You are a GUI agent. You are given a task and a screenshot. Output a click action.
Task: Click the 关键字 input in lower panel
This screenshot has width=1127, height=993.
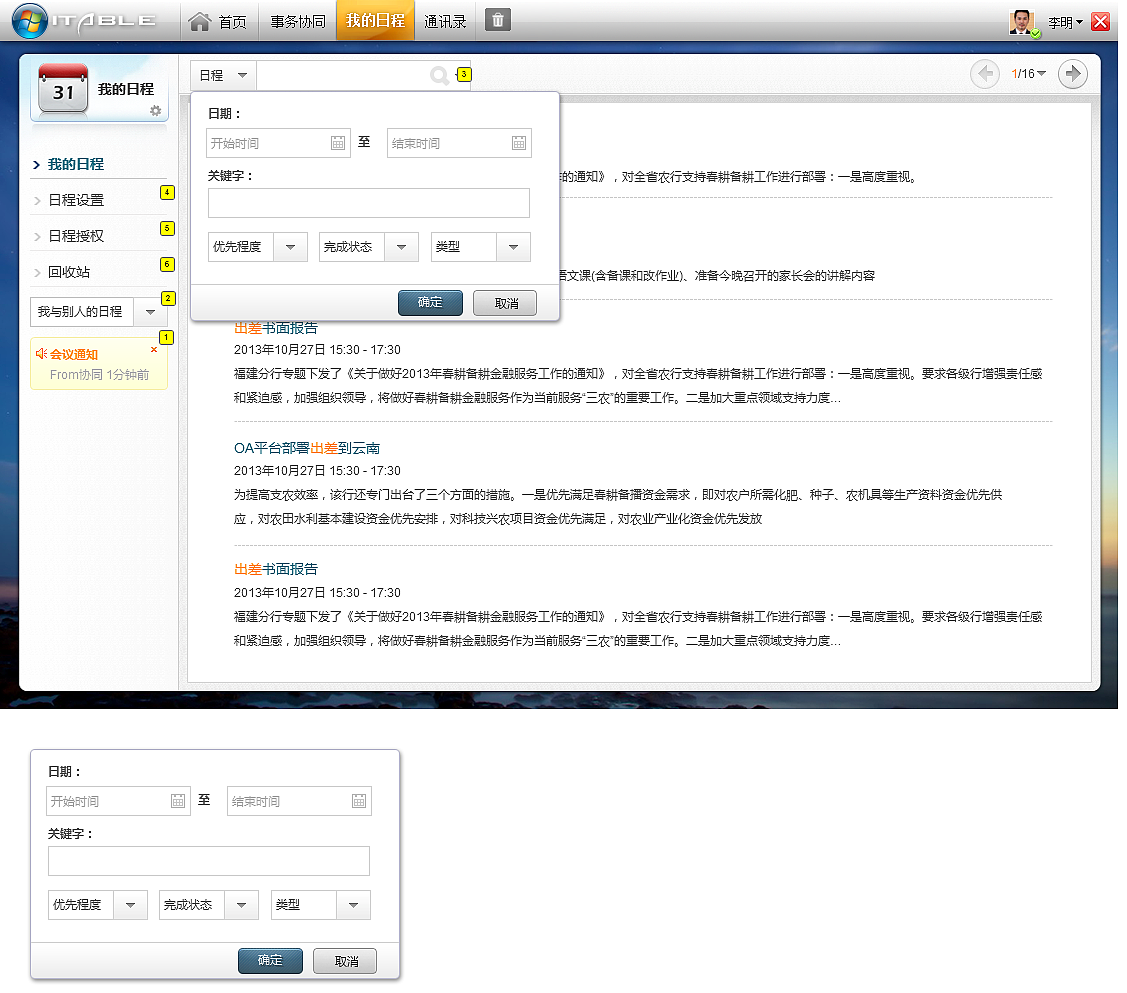click(208, 862)
